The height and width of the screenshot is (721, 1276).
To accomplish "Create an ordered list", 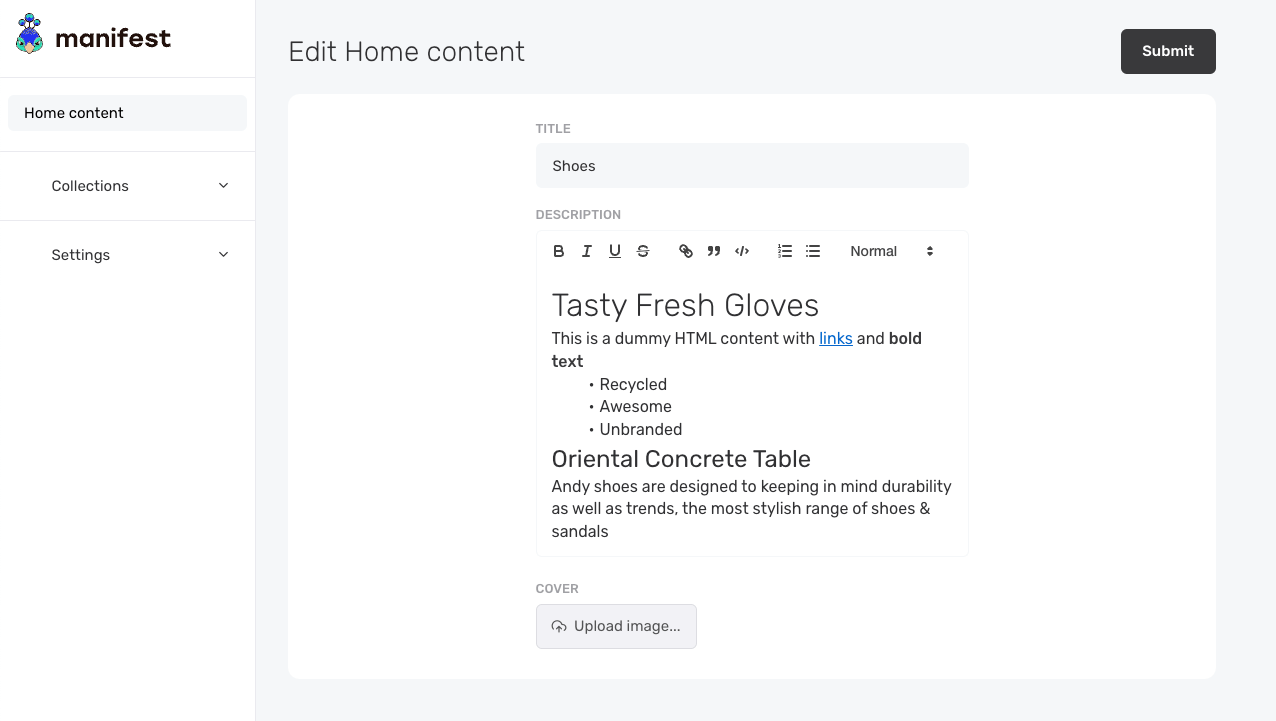I will click(x=785, y=251).
